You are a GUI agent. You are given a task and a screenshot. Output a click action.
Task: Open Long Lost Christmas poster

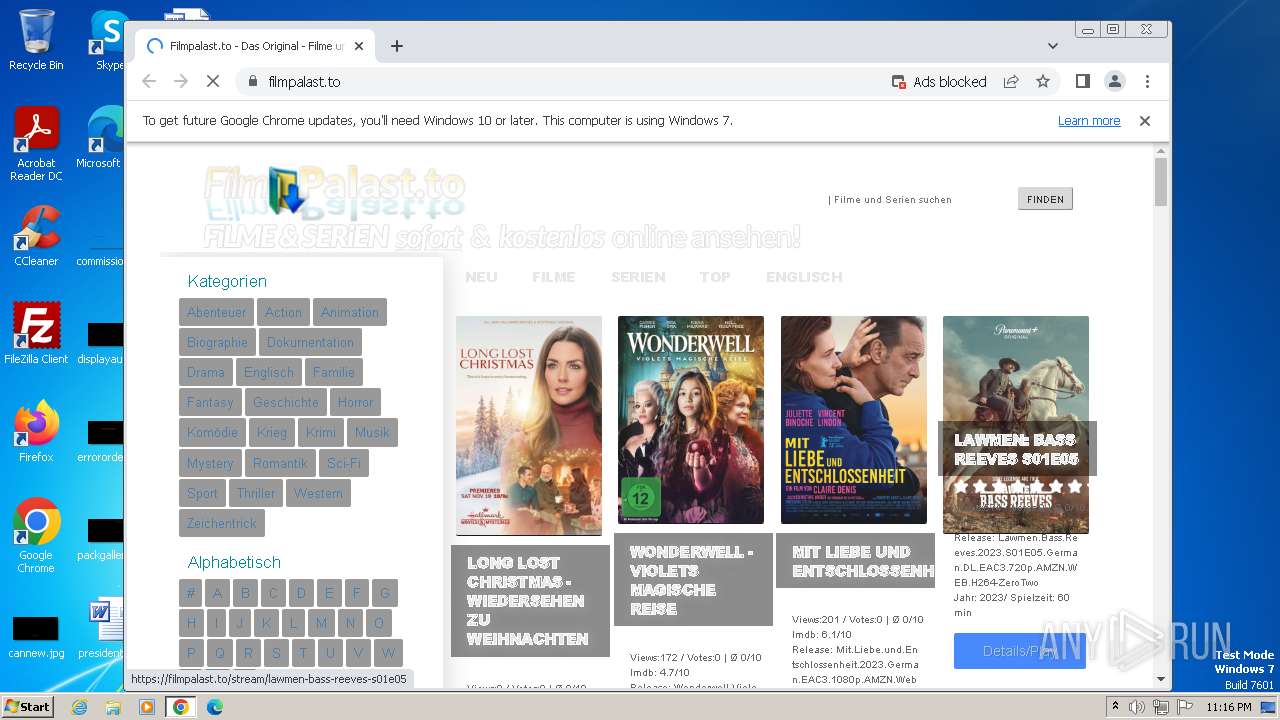[529, 426]
